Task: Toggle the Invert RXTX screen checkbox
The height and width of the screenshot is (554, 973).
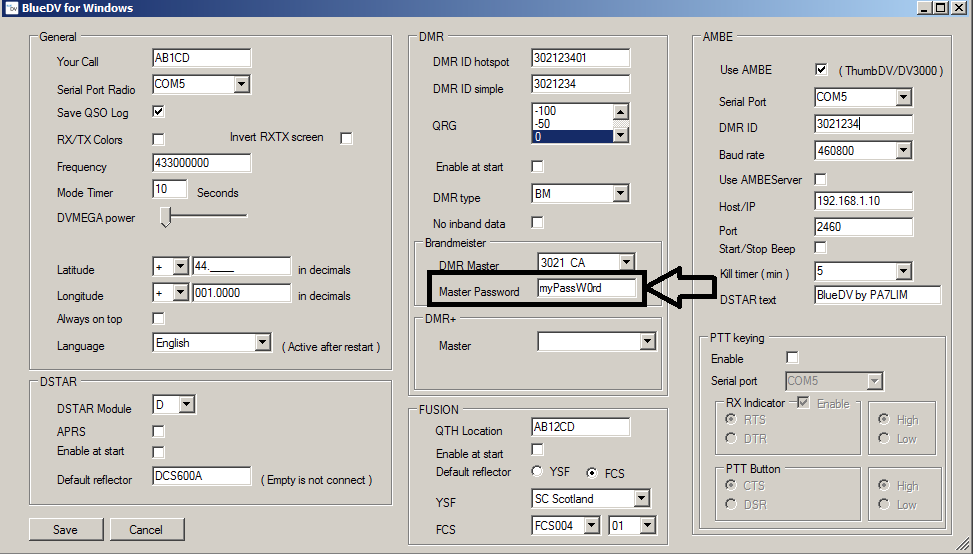Action: pos(346,138)
